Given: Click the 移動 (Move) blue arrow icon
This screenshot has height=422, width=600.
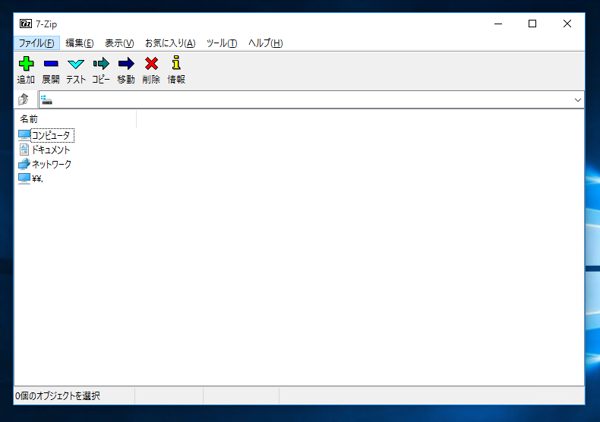Looking at the screenshot, I should point(126,64).
